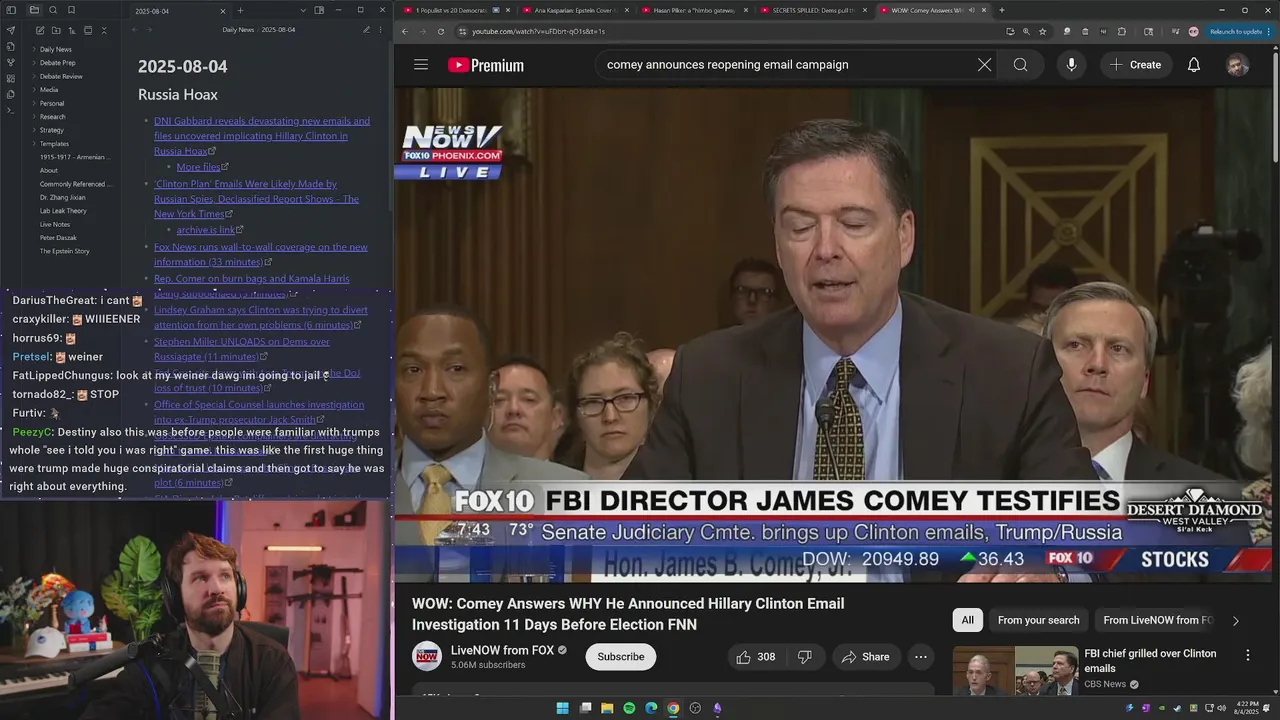Open 'The Epstein Story' note
This screenshot has height=720, width=1280.
click(65, 252)
